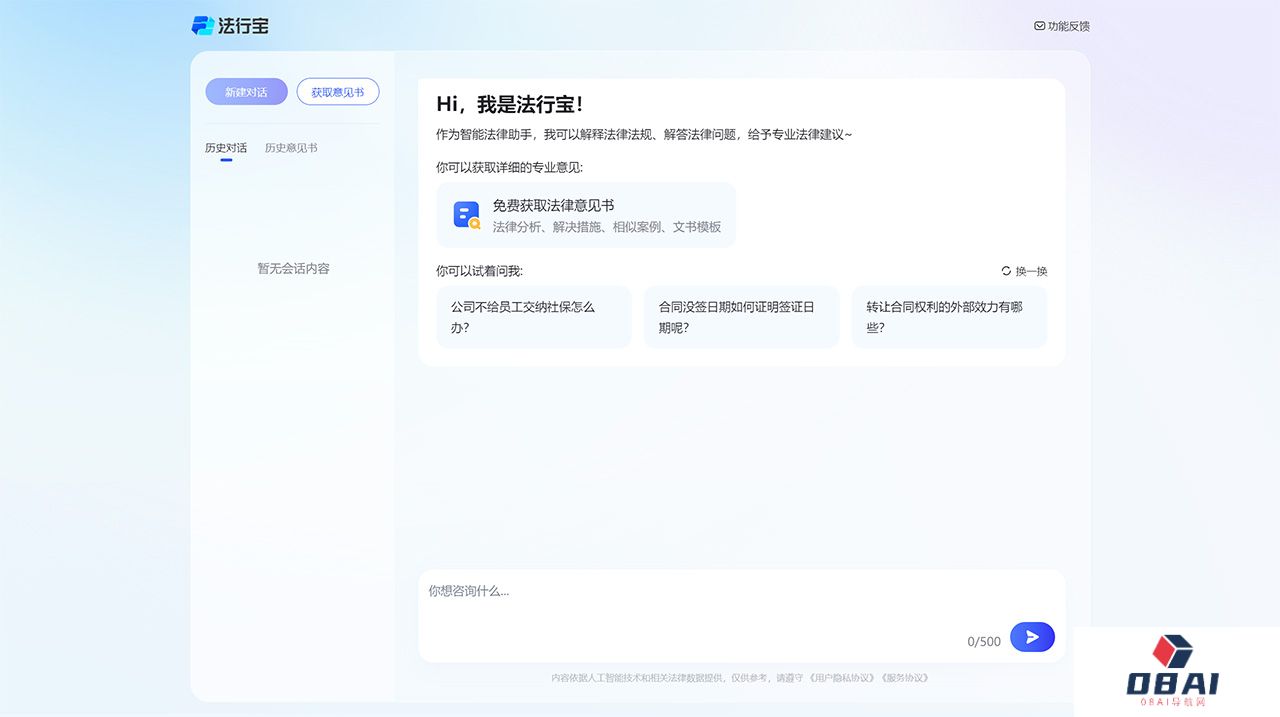The image size is (1280, 717).
Task: Select 免费获取法律意见书 card title
Action: (x=553, y=205)
